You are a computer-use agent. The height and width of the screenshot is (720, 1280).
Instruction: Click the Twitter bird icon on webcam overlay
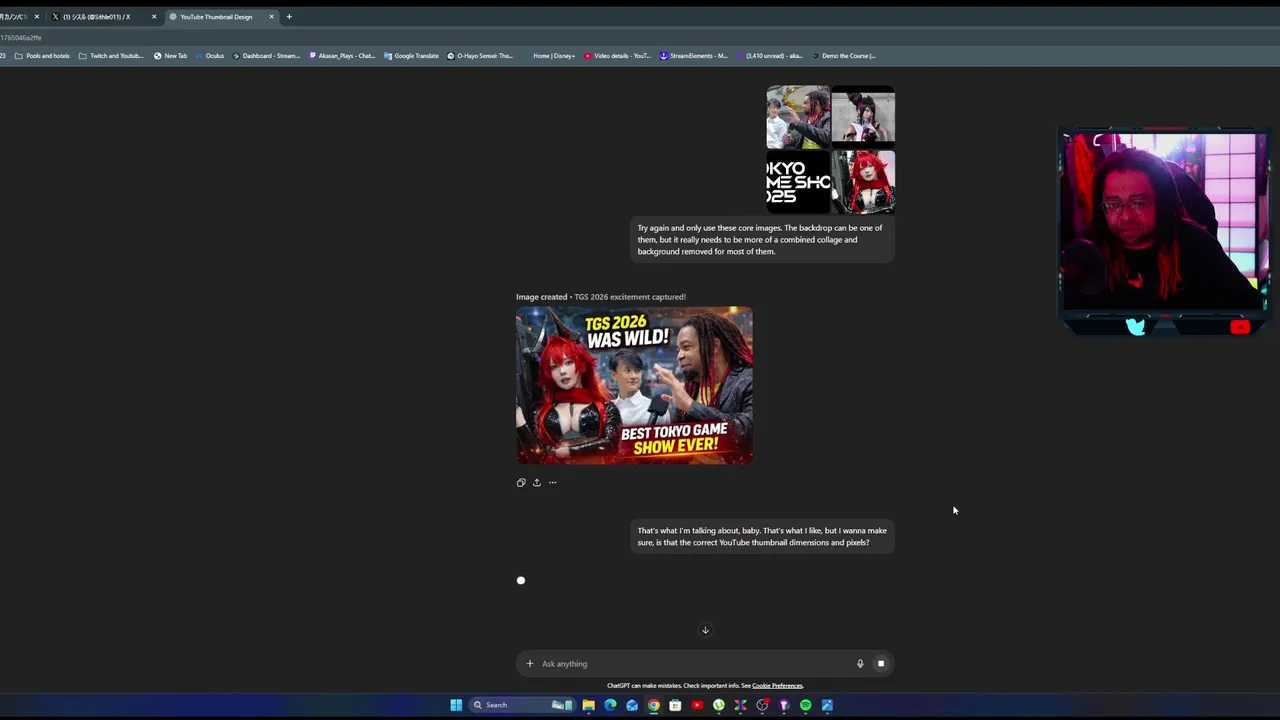pos(1135,327)
